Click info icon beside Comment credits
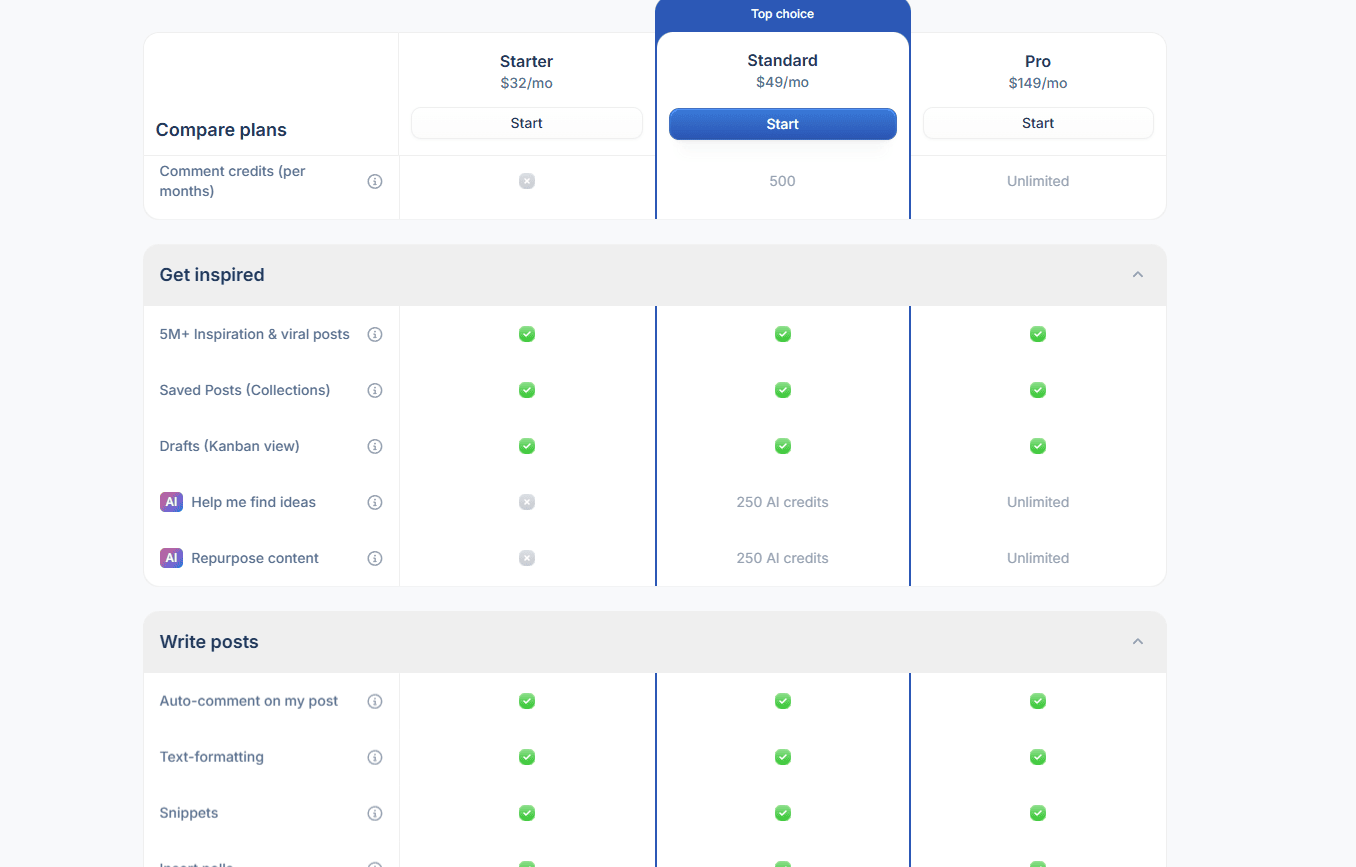Image resolution: width=1356 pixels, height=867 pixels. point(375,181)
